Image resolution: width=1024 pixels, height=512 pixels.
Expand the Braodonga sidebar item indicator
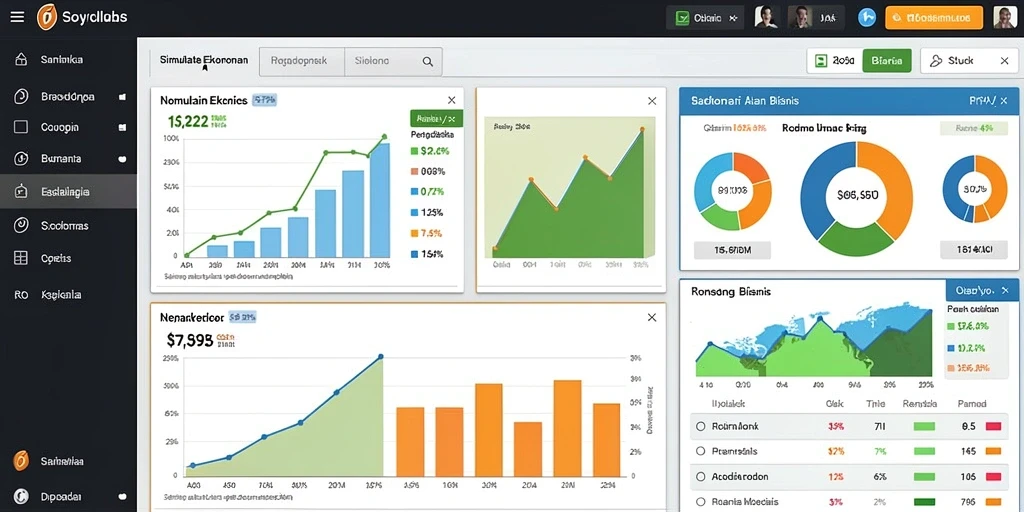pos(121,97)
